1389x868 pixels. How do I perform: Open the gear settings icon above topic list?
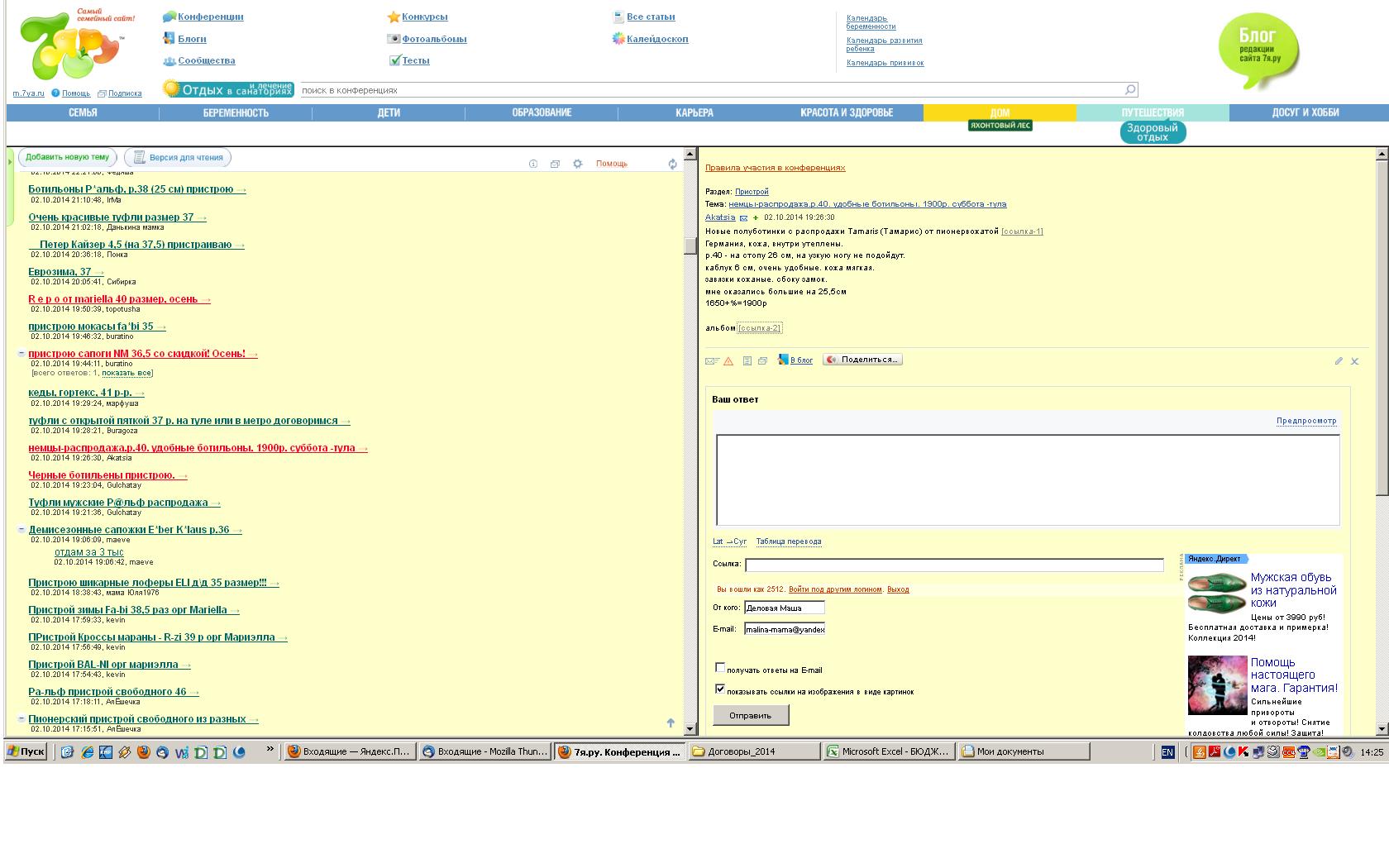[578, 164]
